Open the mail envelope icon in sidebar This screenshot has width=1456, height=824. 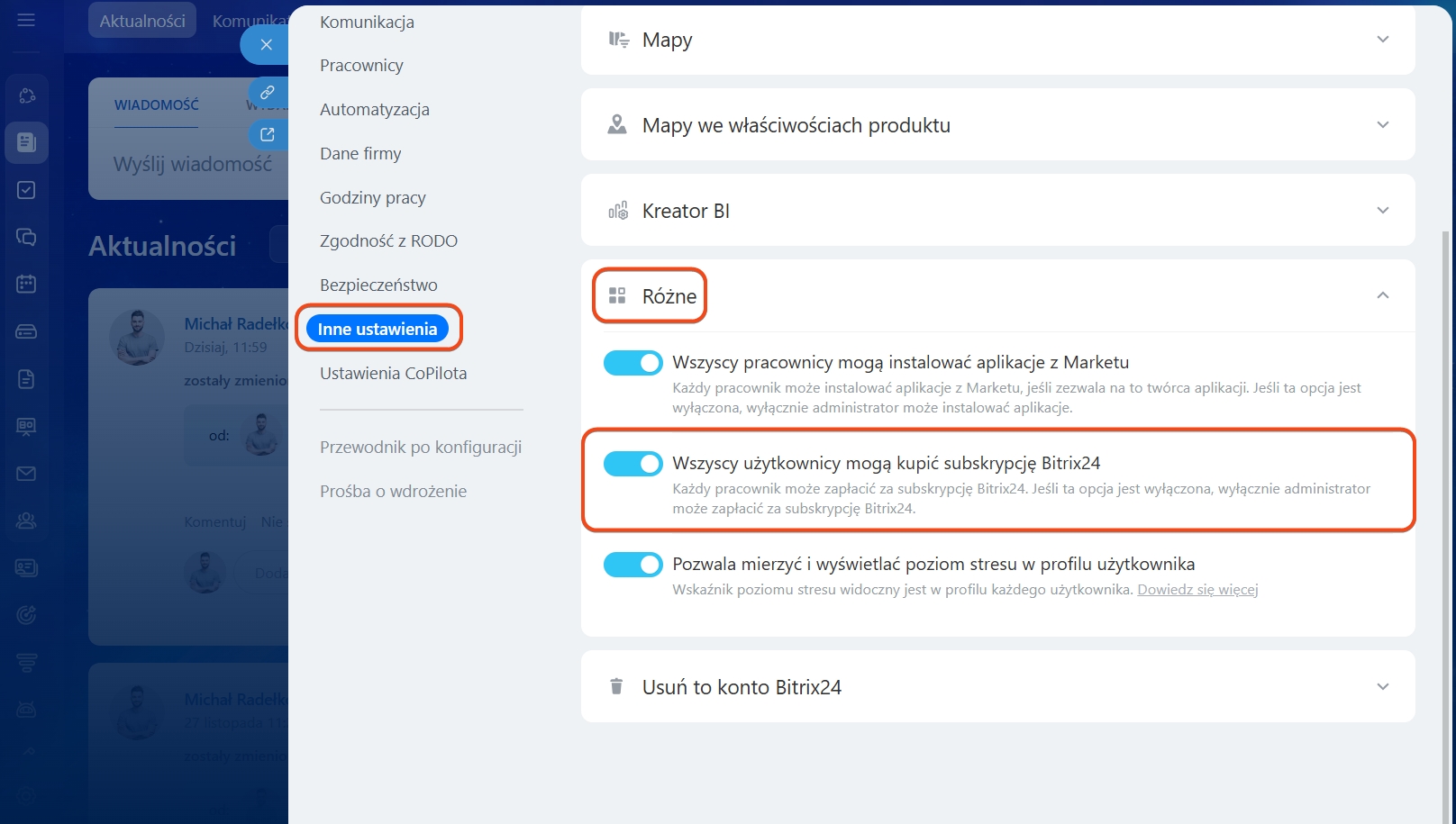pos(26,474)
